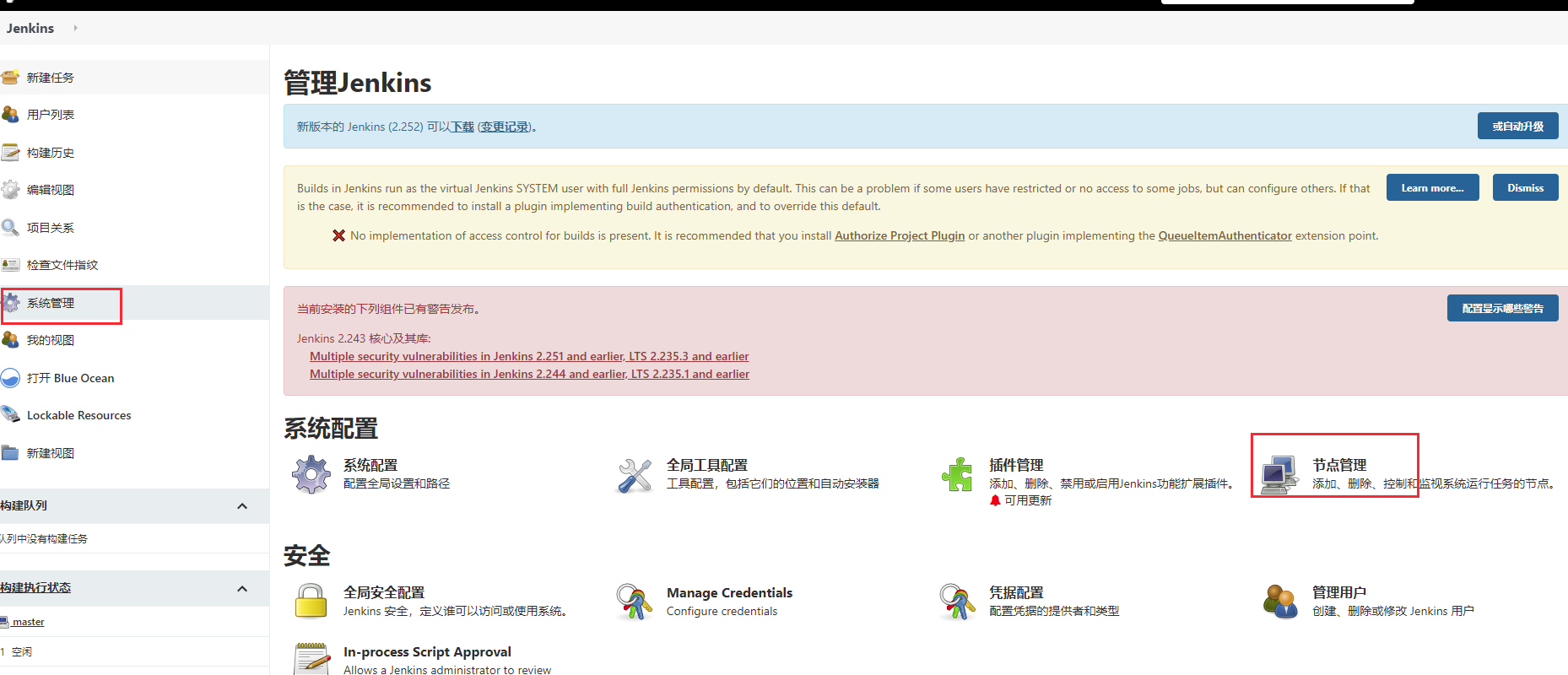Open 打开 Blue Ocean in the sidebar
This screenshot has height=675, width=1568.
point(70,378)
